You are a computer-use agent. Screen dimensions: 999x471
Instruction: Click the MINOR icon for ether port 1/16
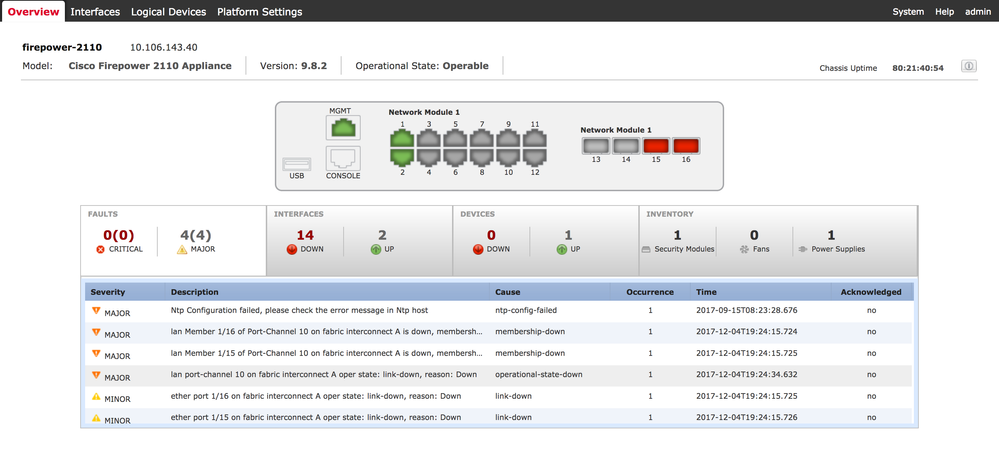tap(96, 396)
